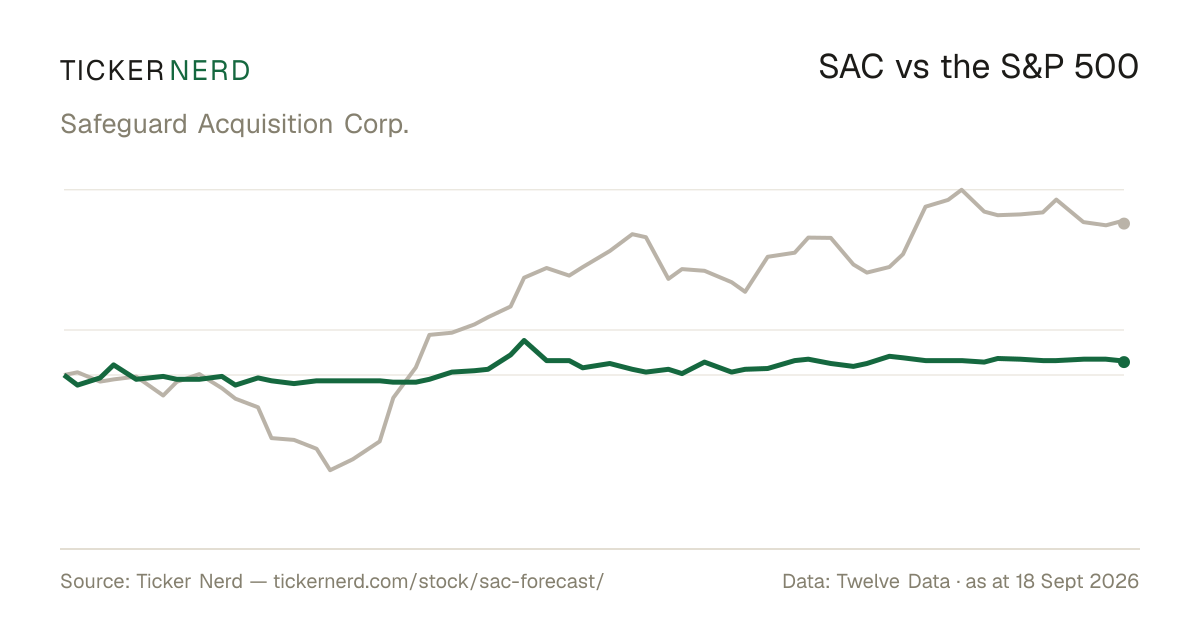Click the beige line end-point dot

tap(1124, 223)
